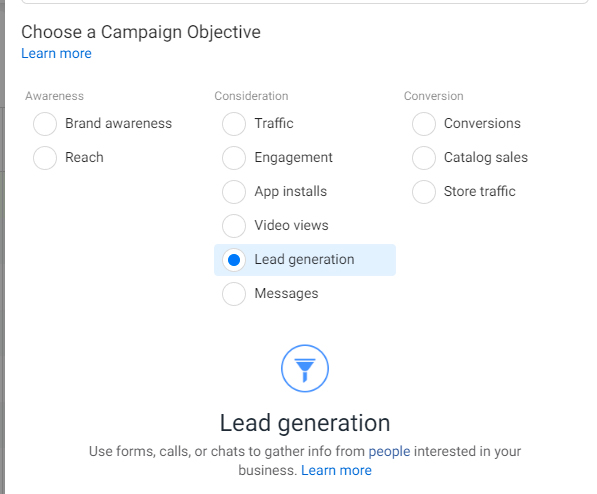
Task: Select the Reach objective
Action: point(45,158)
